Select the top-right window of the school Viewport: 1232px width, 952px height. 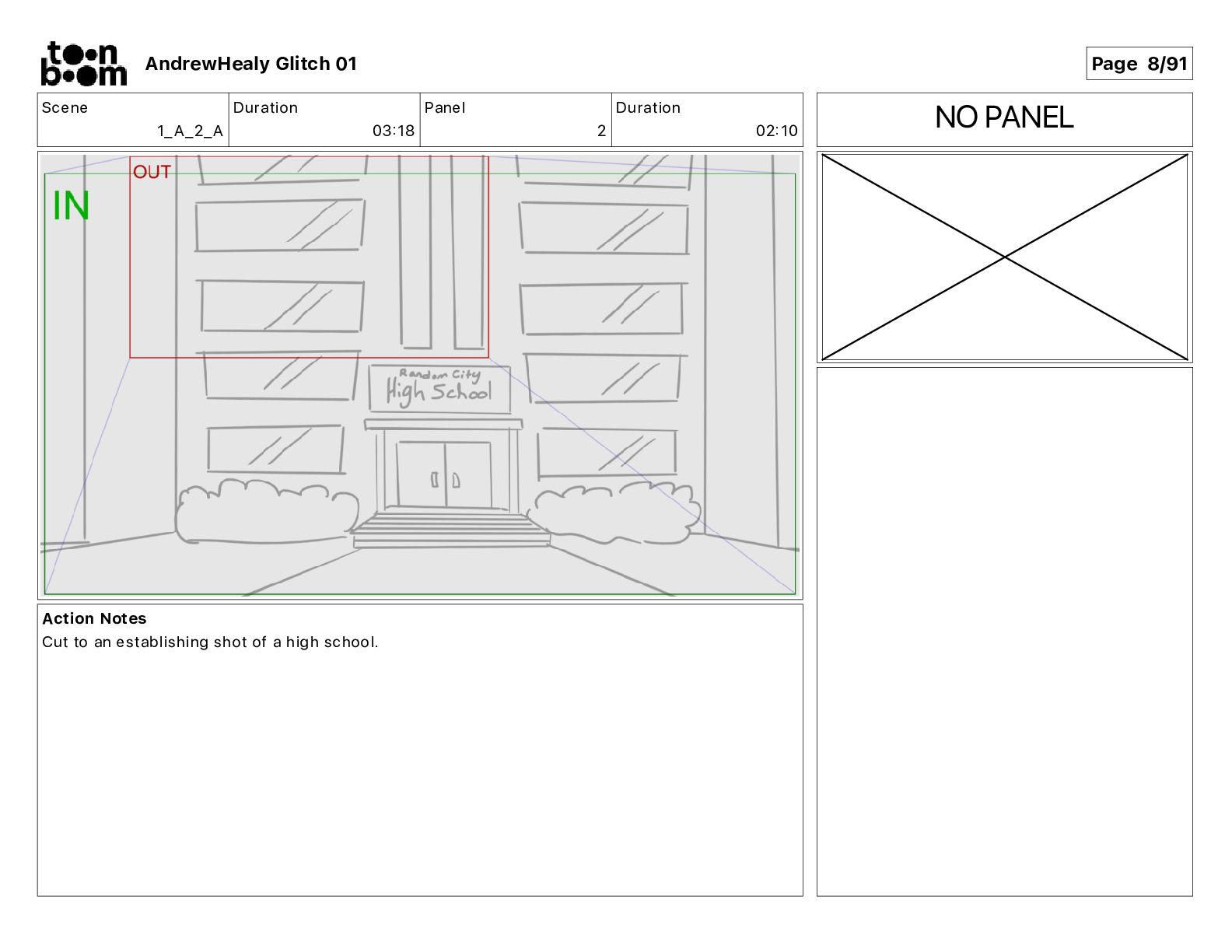(604, 228)
